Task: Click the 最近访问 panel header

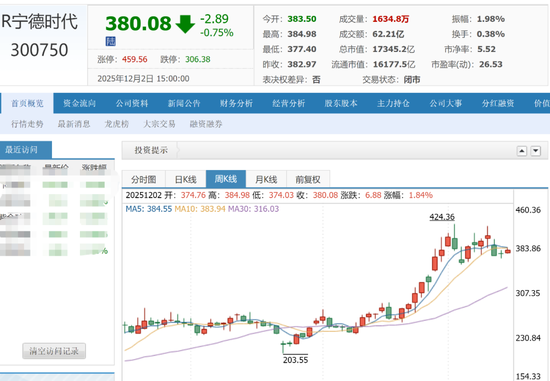Action: [x=26, y=150]
